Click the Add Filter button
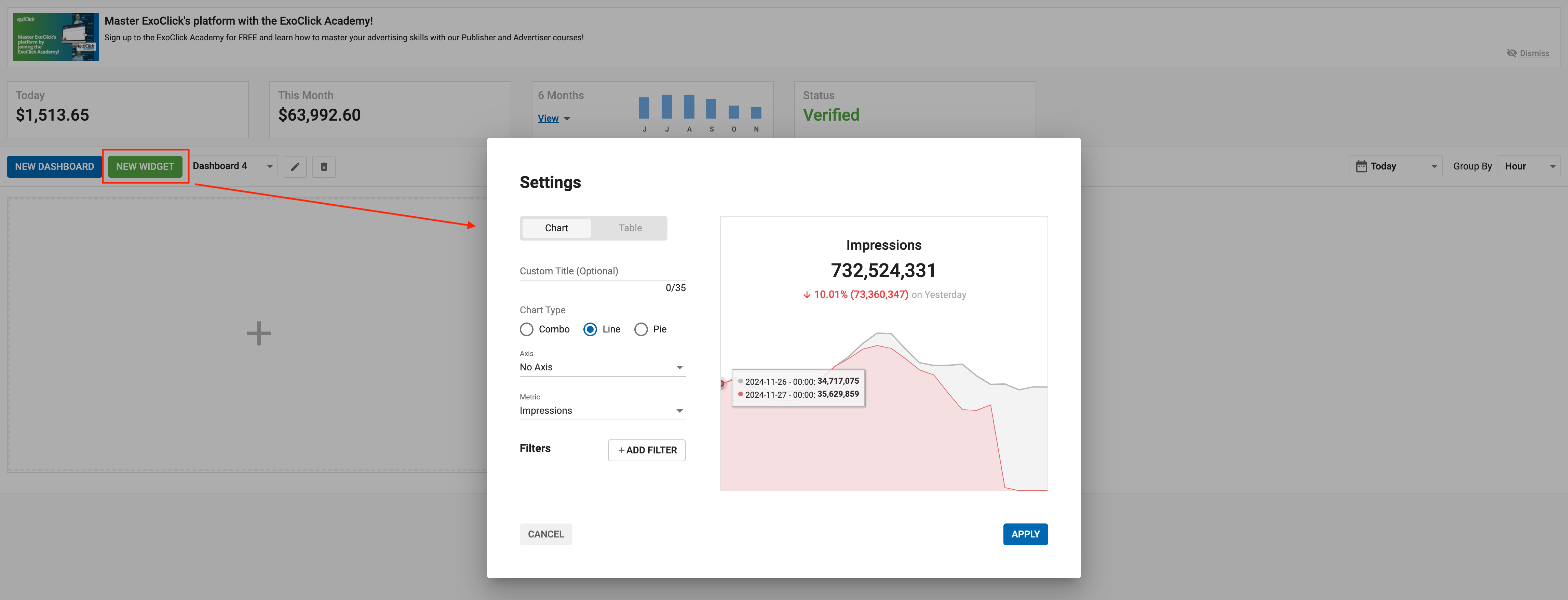The image size is (1568, 600). 646,450
